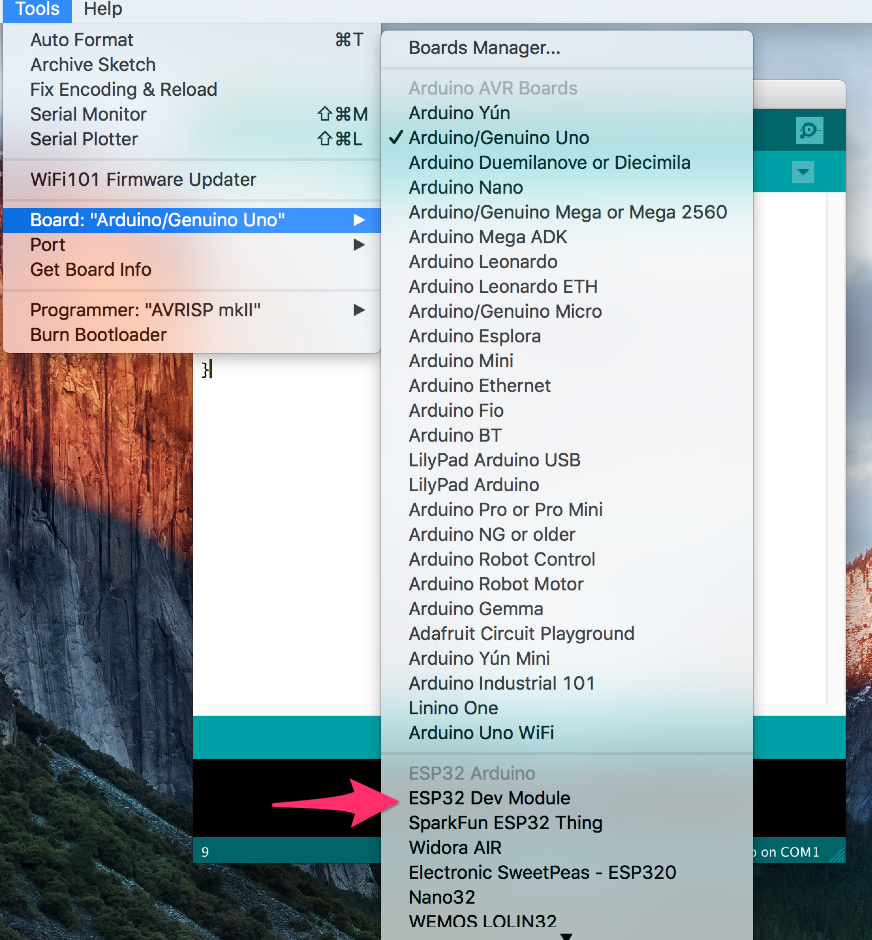Pick Arduino Uno WiFi
The image size is (872, 940).
pyautogui.click(x=567, y=732)
